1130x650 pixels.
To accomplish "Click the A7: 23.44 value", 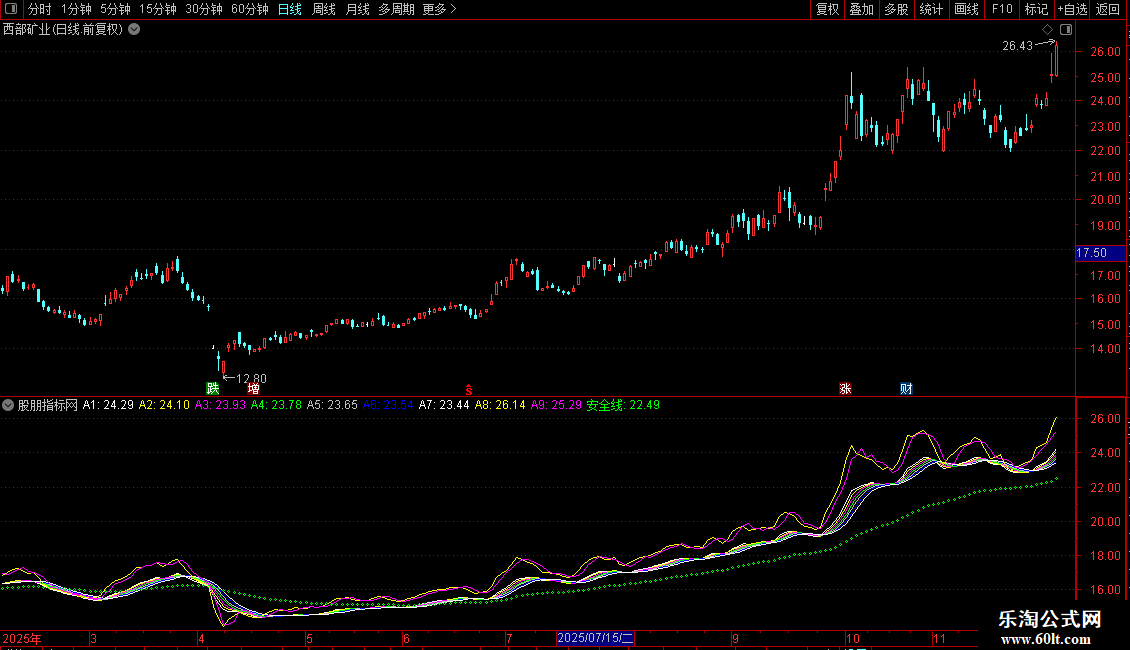I will coord(444,405).
